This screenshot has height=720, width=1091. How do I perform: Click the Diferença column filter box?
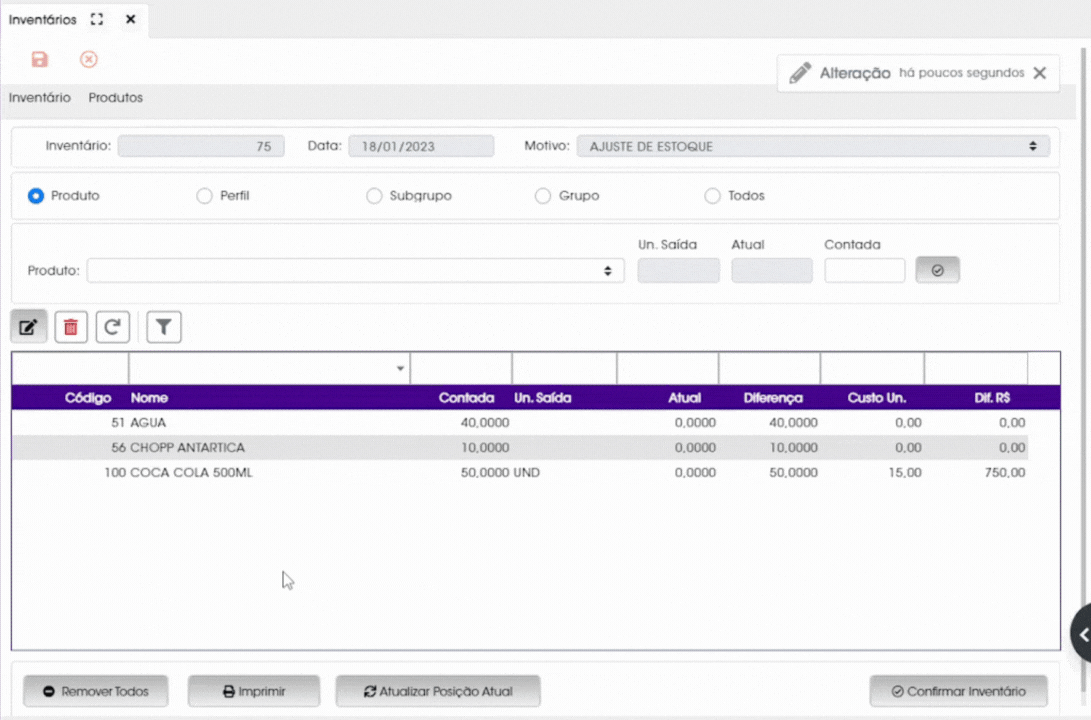pos(770,369)
